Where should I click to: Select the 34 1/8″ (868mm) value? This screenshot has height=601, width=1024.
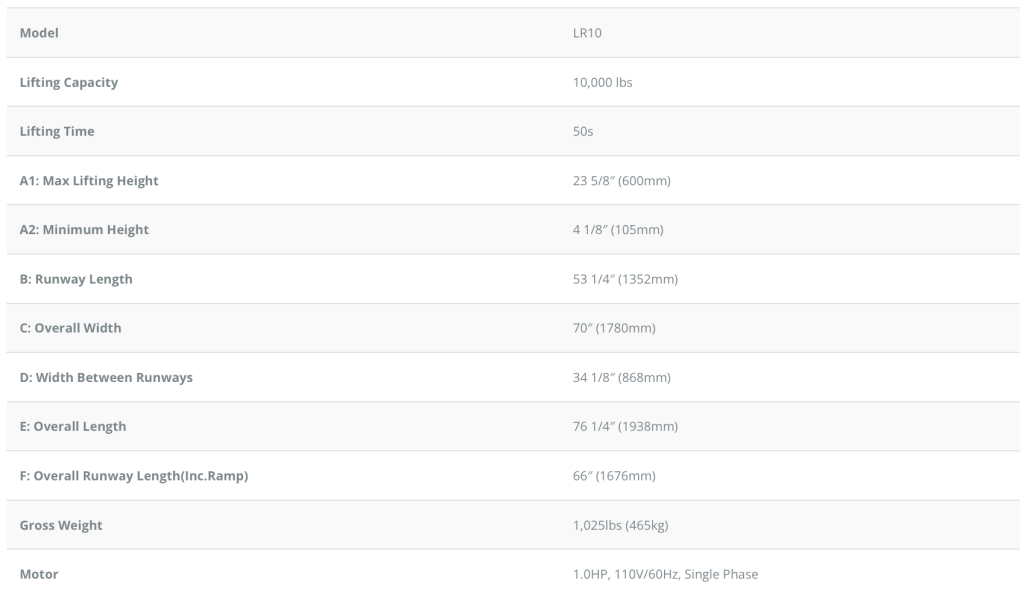tap(621, 377)
